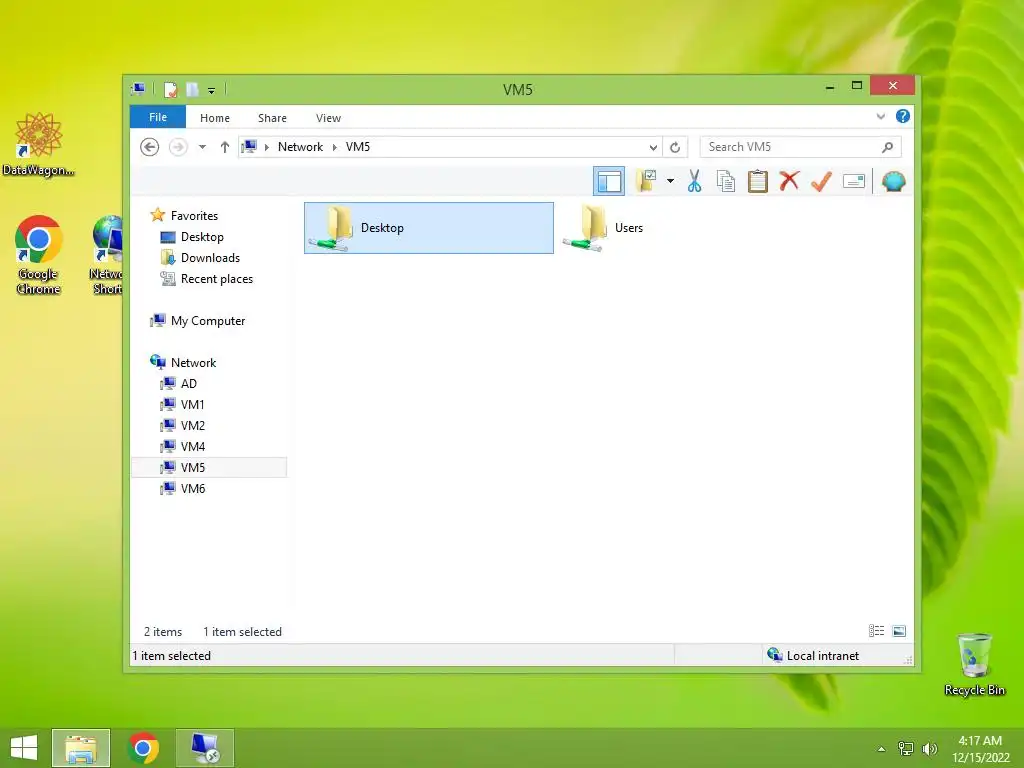Screen dimensions: 1024x768
Task: Go up one level with up arrow
Action: pyautogui.click(x=225, y=147)
